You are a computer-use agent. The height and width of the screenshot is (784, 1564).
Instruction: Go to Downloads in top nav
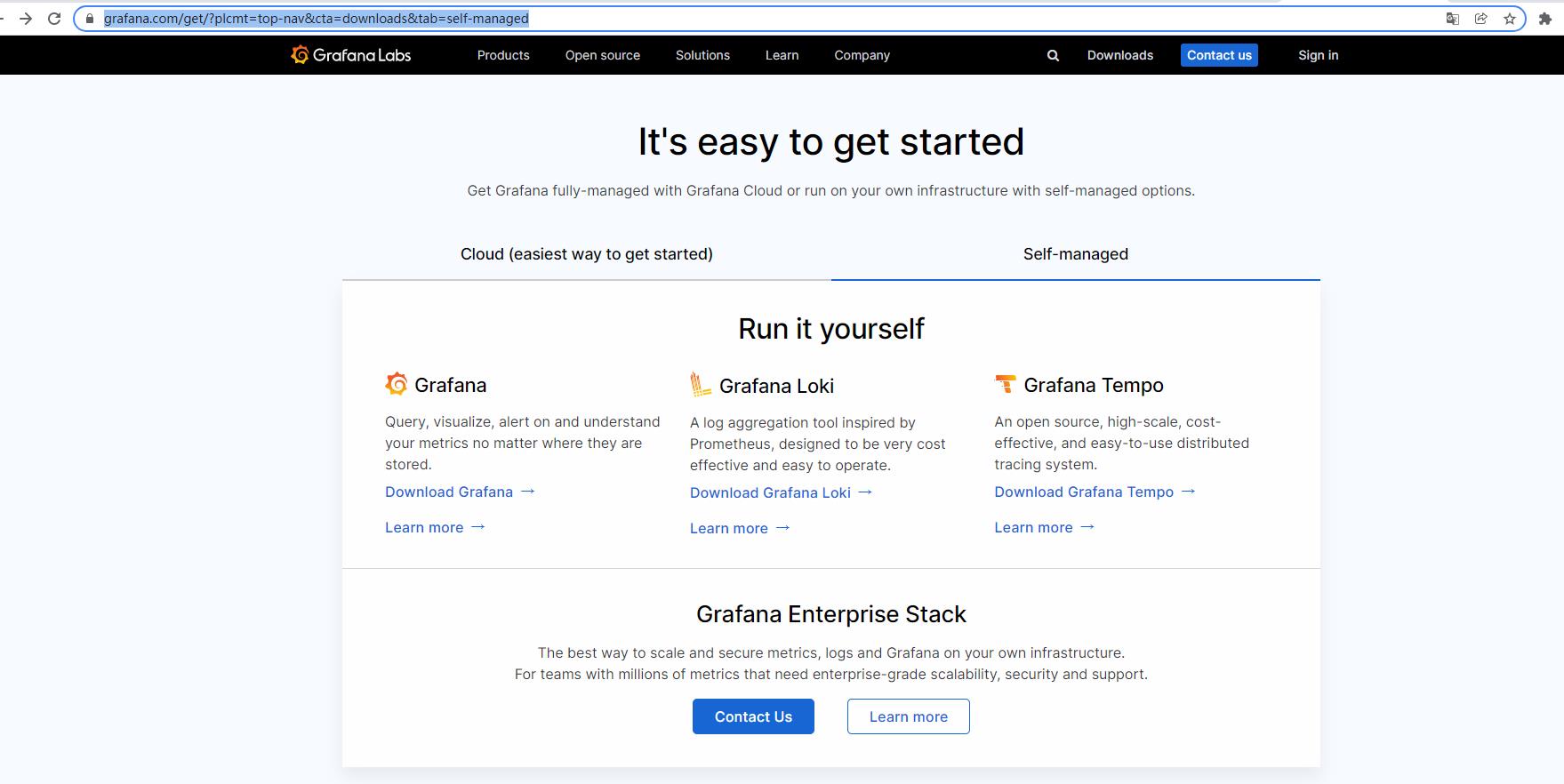click(1120, 55)
